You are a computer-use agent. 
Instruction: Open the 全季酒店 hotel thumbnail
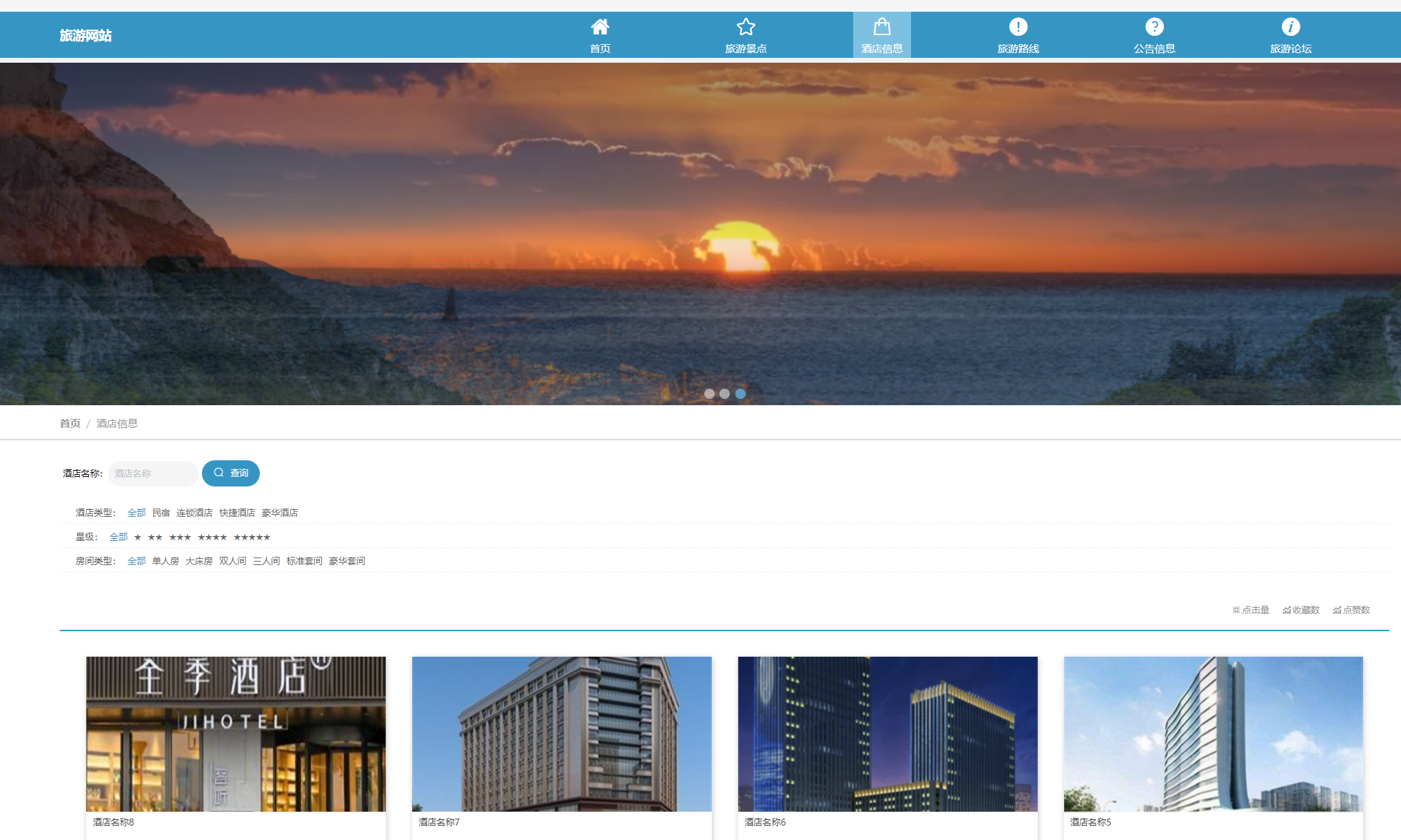tap(236, 733)
